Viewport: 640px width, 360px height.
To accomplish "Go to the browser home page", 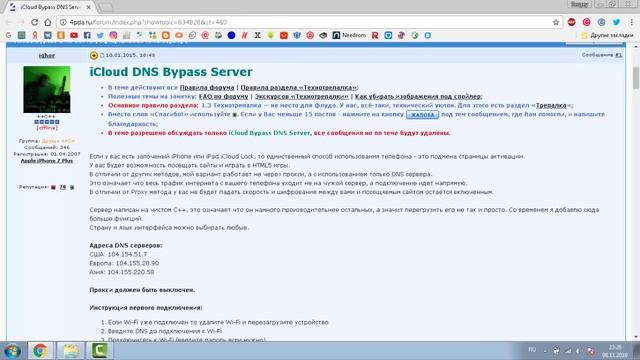I will pyautogui.click(x=48, y=22).
